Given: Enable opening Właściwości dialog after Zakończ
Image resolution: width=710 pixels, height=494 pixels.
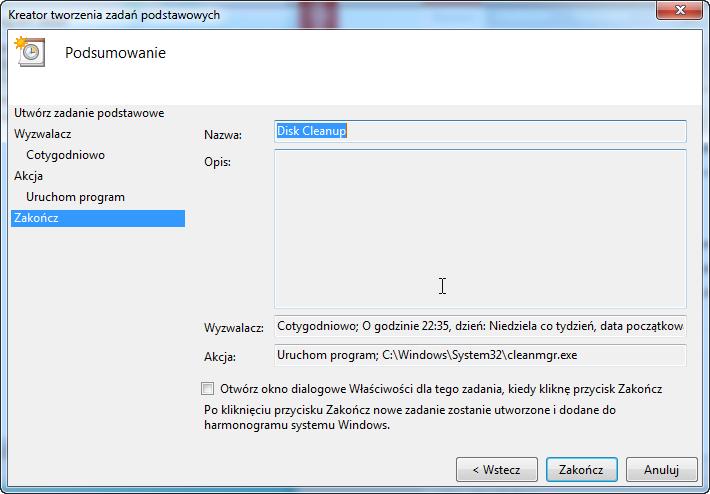Looking at the screenshot, I should pyautogui.click(x=207, y=388).
